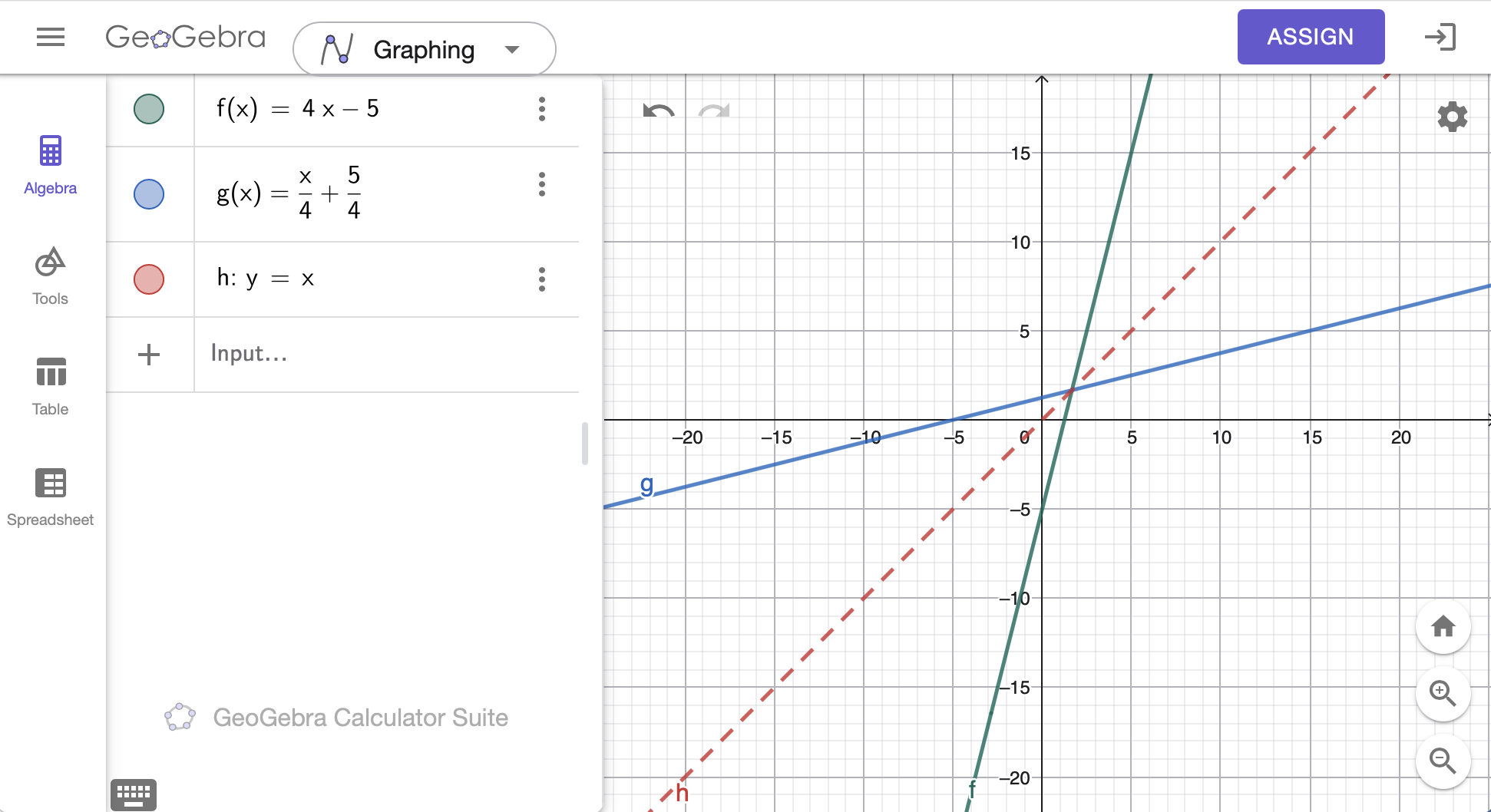Open more options for f(x) row
The height and width of the screenshot is (812, 1491).
(542, 109)
